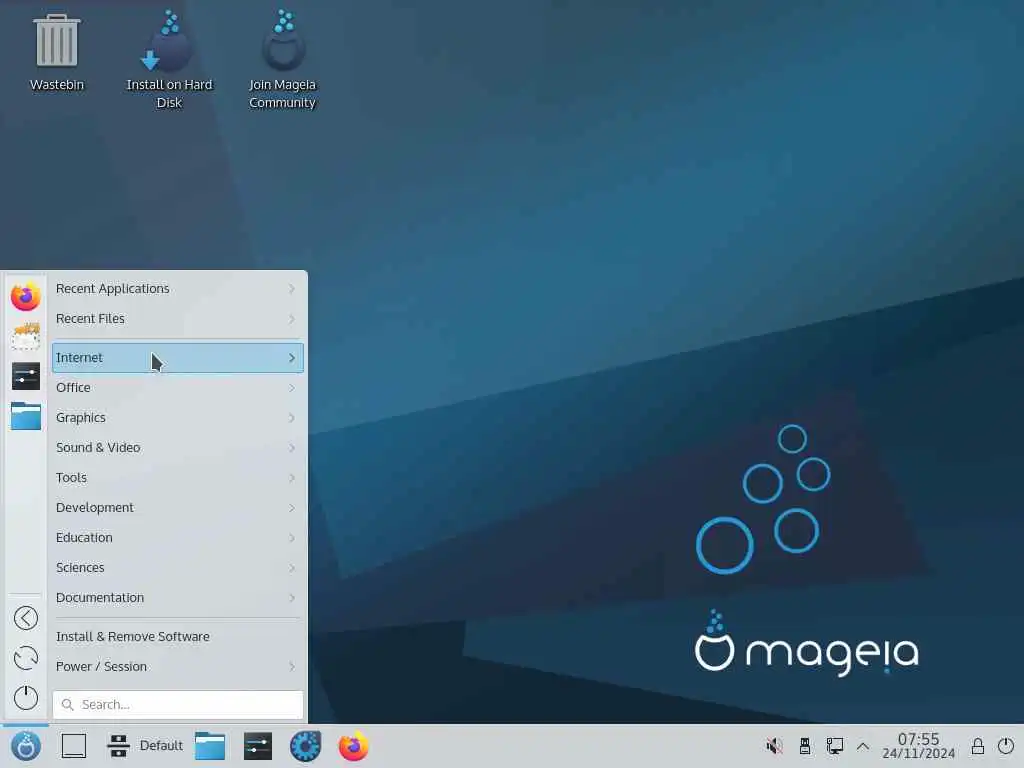Open the Sciences category
This screenshot has width=1024, height=768.
(x=178, y=568)
